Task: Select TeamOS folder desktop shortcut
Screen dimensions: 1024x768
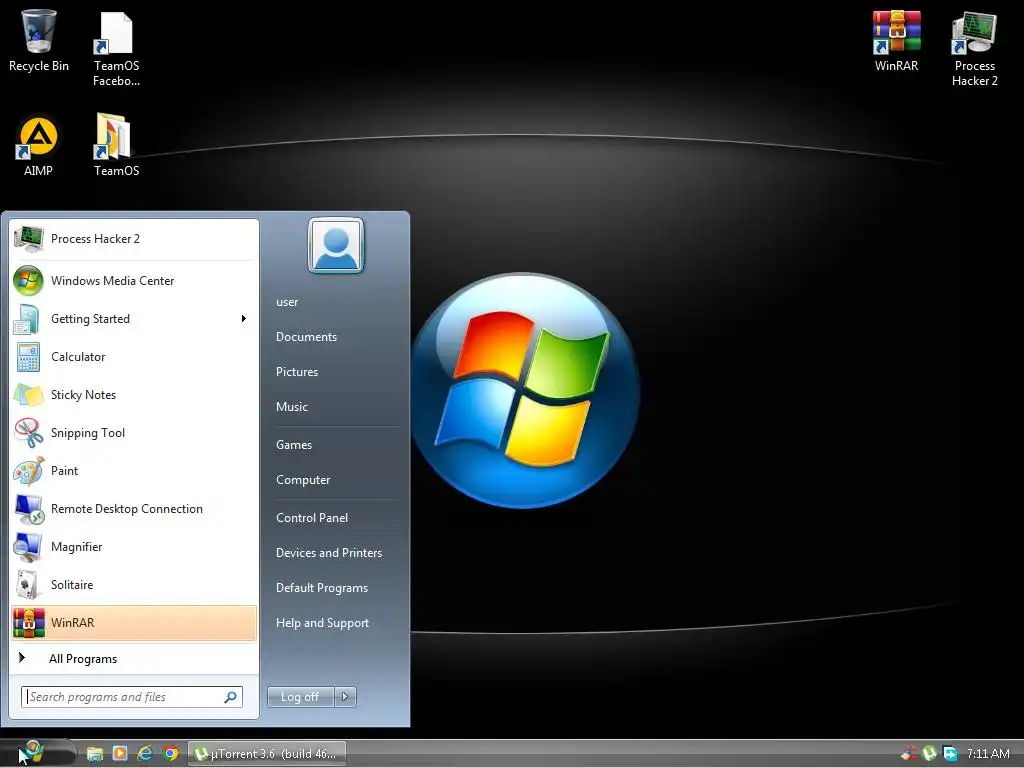Action: (x=116, y=145)
